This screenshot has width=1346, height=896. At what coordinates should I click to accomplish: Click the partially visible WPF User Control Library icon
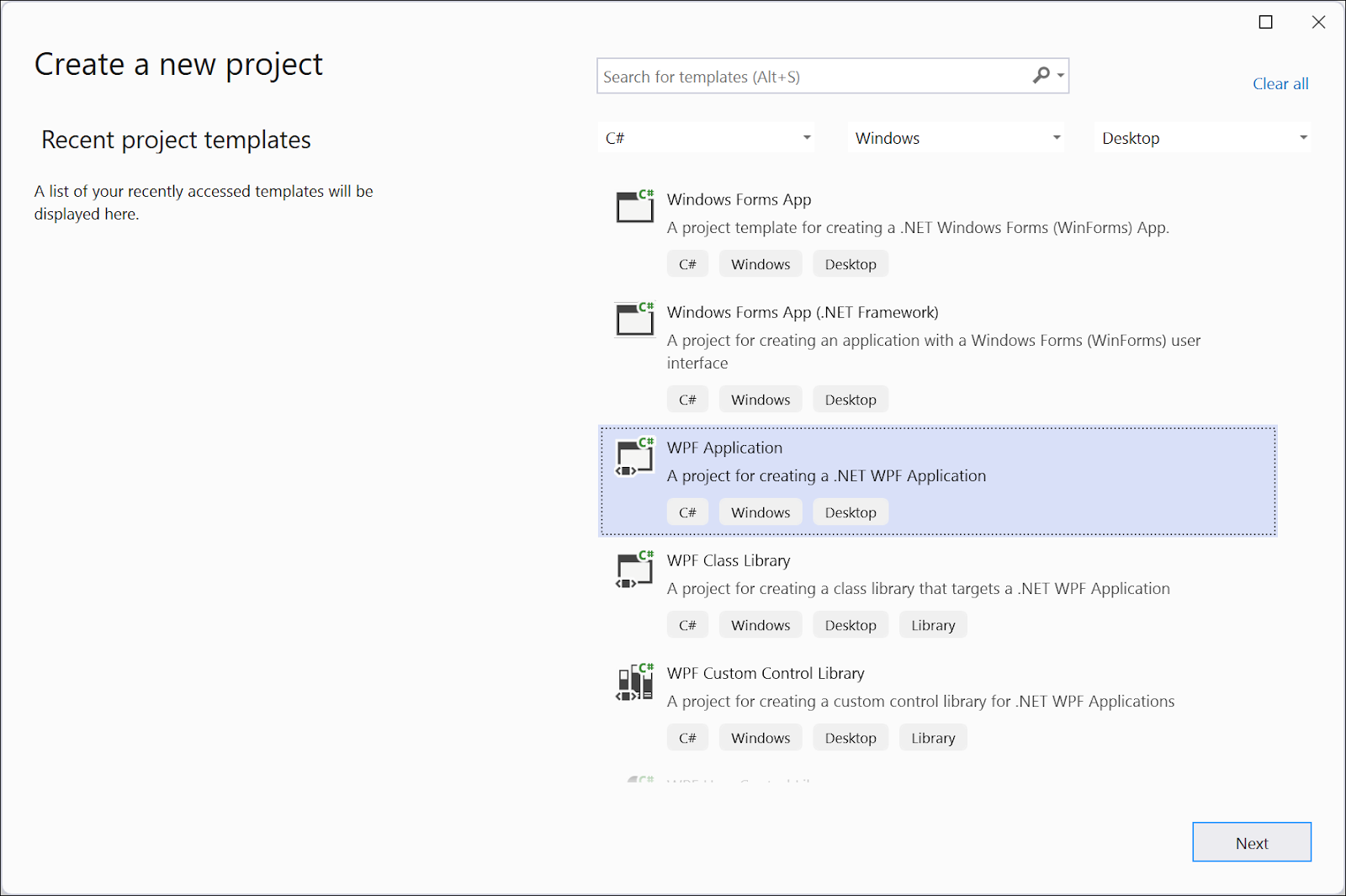634,781
